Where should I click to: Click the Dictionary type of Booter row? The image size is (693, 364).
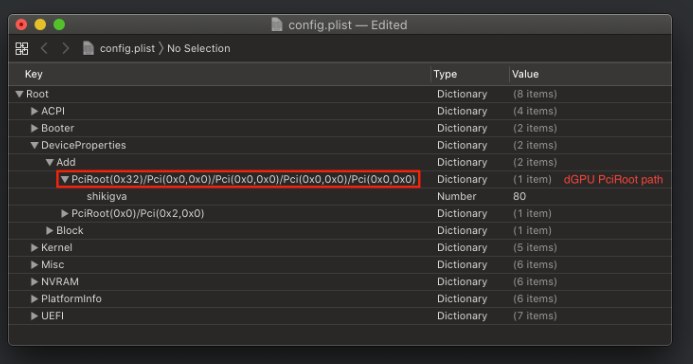point(462,128)
